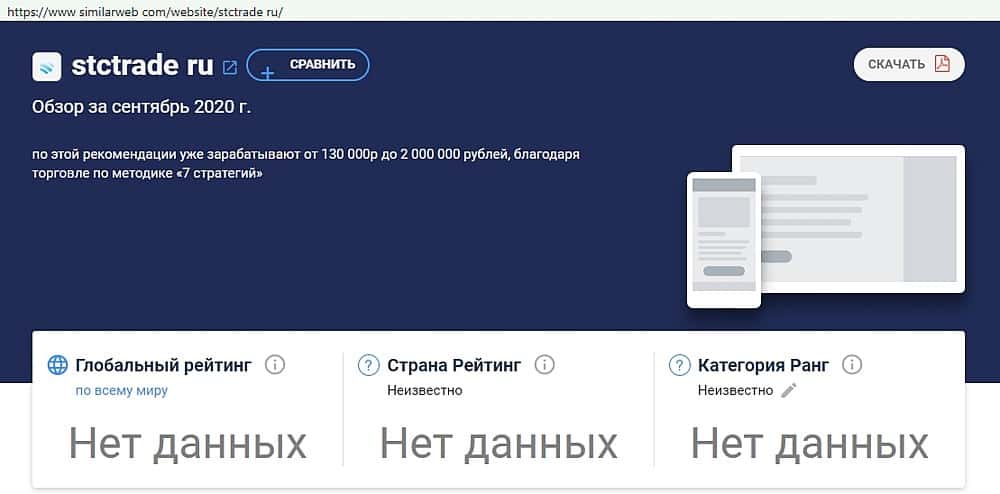The width and height of the screenshot is (1000, 494).
Task: Open stctrade.ru via external link icon
Action: point(230,67)
